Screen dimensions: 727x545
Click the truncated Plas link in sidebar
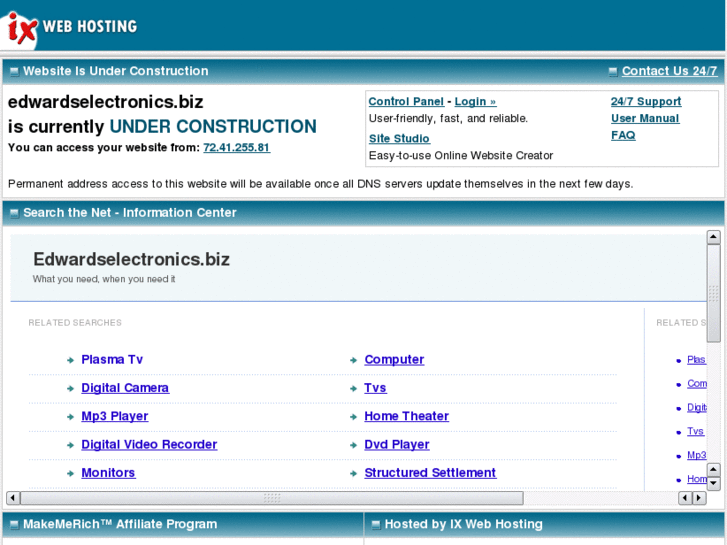tap(696, 360)
